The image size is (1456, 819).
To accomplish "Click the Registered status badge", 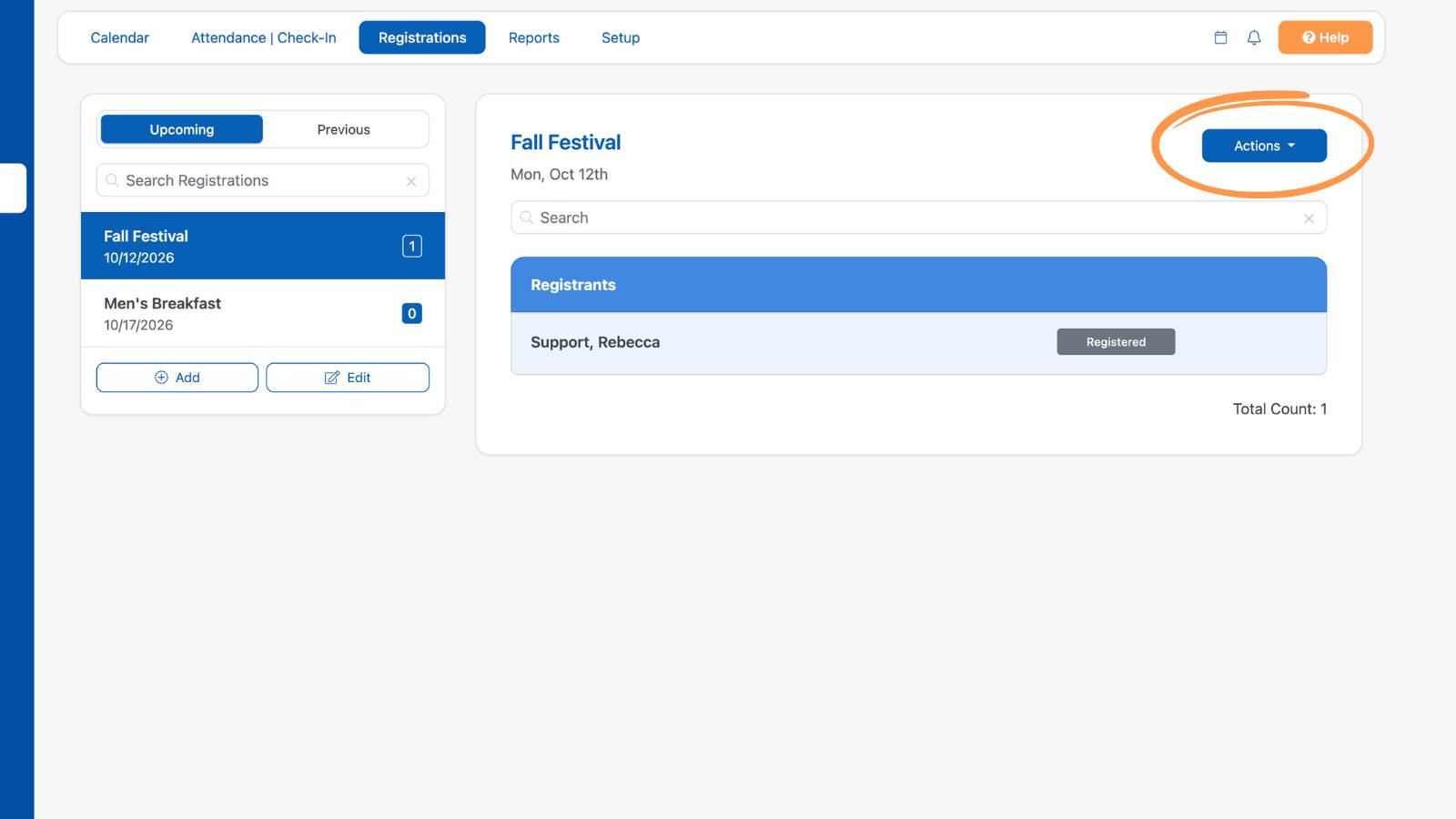I will [x=1116, y=342].
